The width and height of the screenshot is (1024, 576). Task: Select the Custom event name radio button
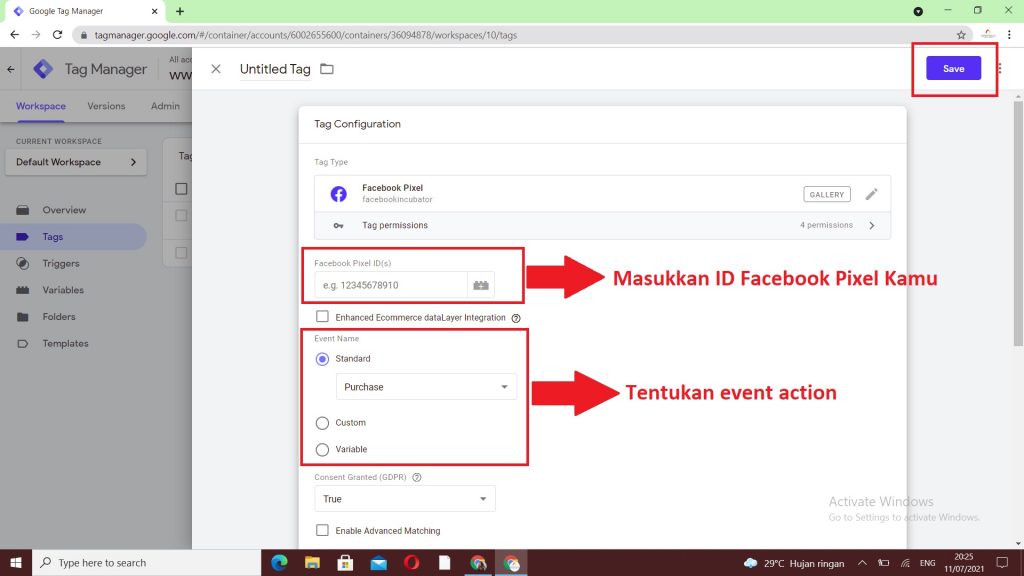click(x=323, y=422)
